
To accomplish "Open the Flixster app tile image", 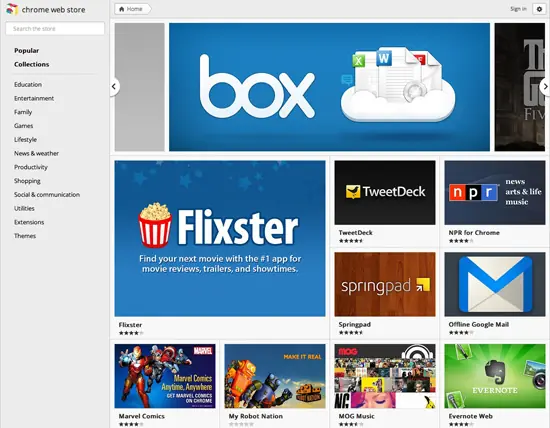I will [x=220, y=239].
